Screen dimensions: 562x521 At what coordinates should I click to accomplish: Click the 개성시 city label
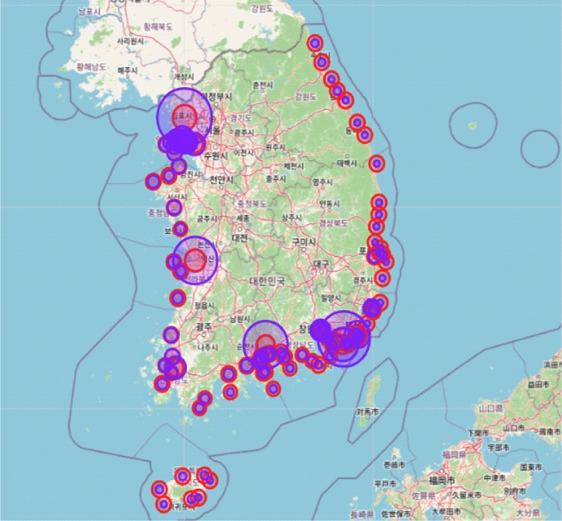[184, 77]
